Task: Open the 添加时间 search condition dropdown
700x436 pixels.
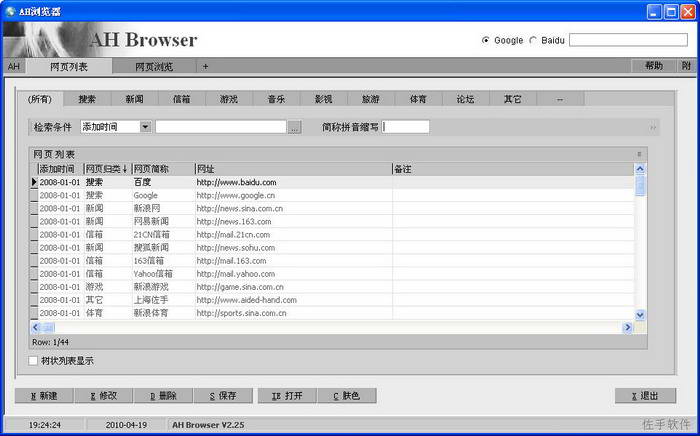Action: [146, 127]
